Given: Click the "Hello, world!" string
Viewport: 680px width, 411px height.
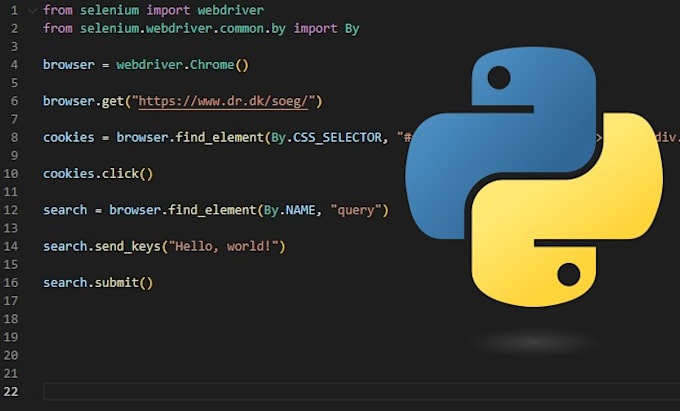Looking at the screenshot, I should click(223, 247).
